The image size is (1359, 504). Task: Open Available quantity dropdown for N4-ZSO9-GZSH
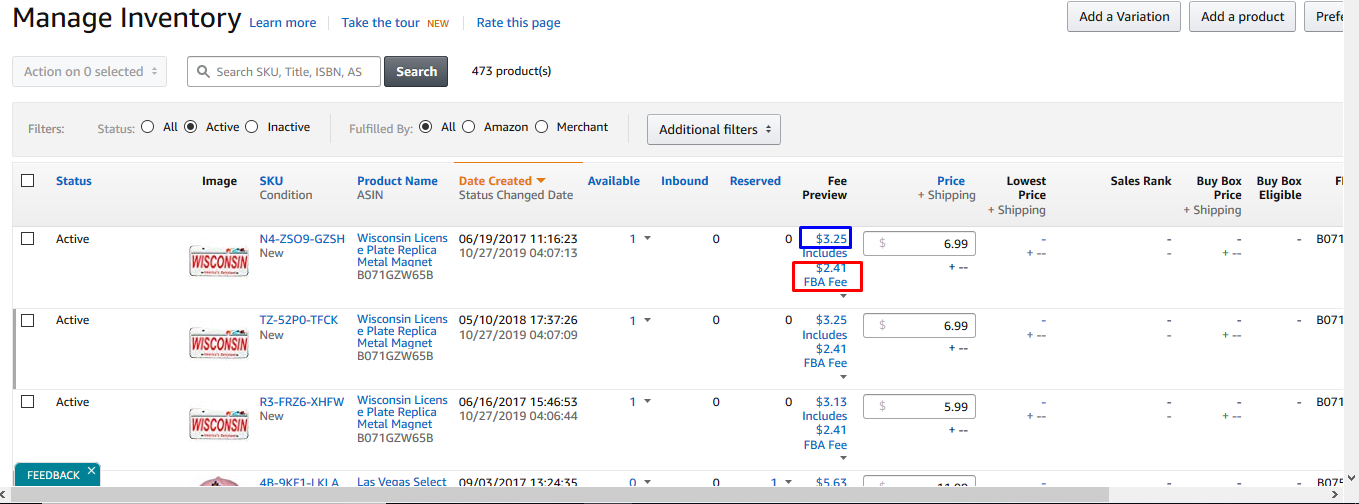(647, 238)
